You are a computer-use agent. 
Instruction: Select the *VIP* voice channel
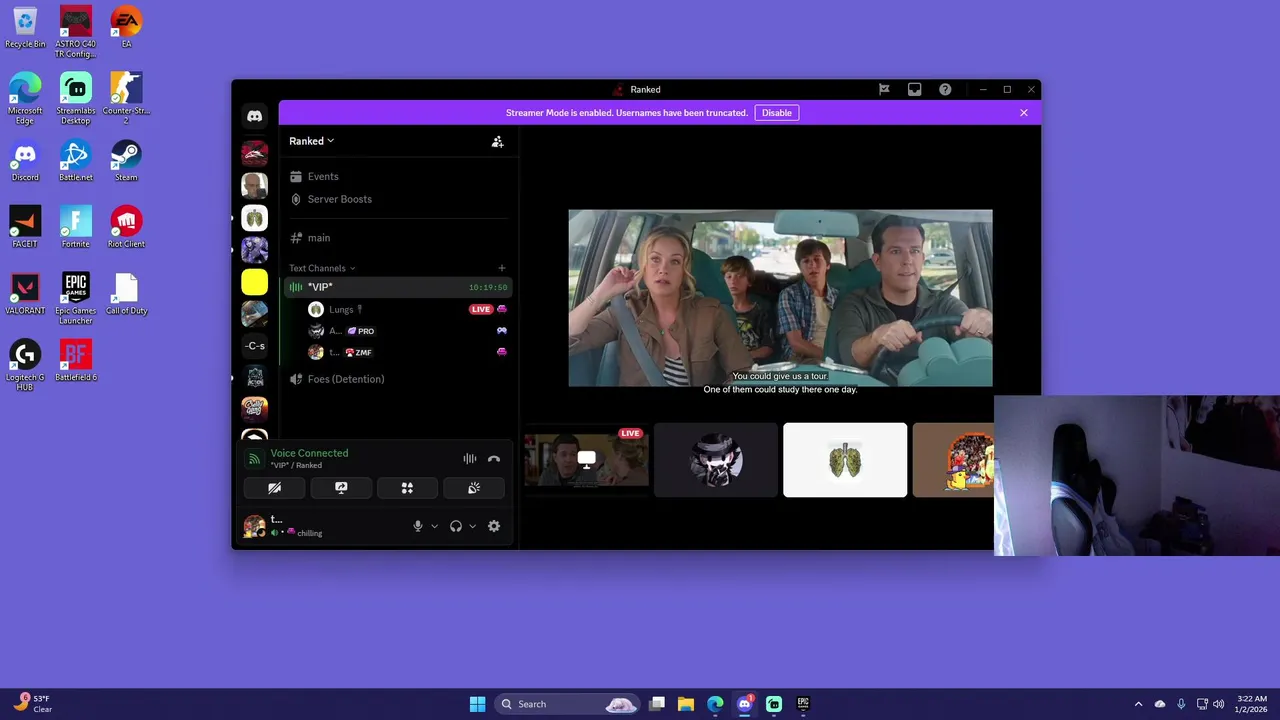tap(398, 287)
